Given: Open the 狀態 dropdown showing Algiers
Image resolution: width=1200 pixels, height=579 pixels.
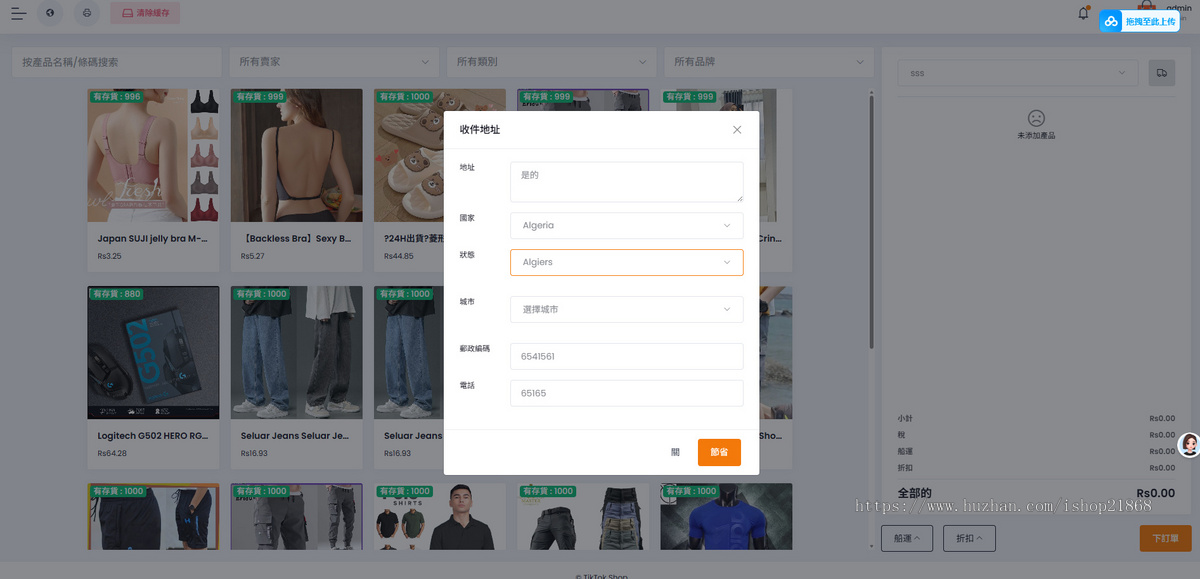Looking at the screenshot, I should pos(626,262).
